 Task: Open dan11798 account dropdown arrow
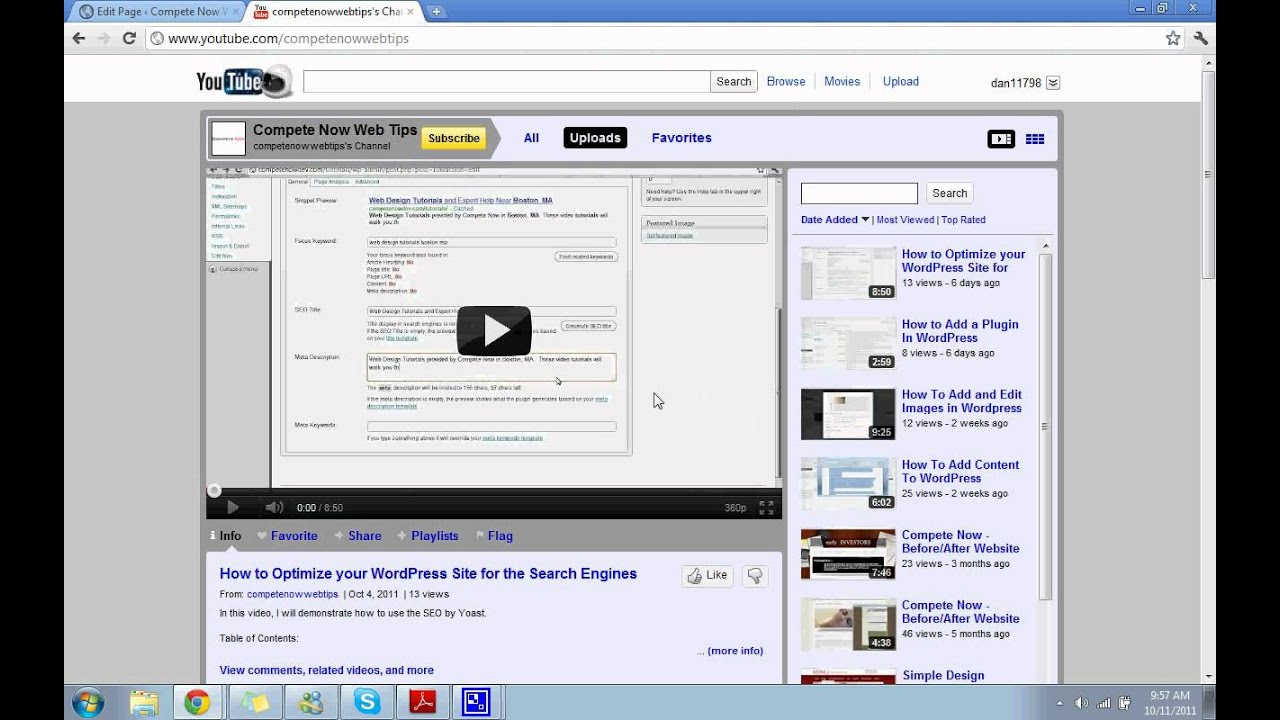(1053, 83)
